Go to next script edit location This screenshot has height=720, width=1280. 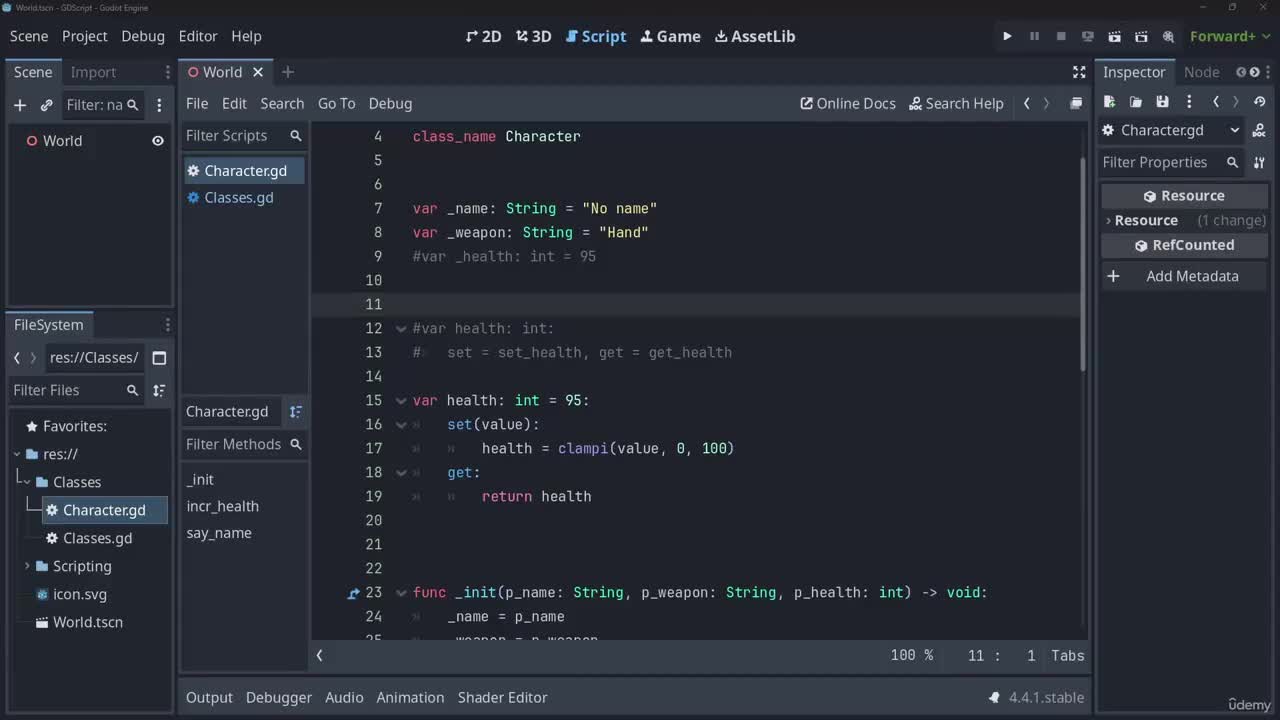pyautogui.click(x=1046, y=103)
